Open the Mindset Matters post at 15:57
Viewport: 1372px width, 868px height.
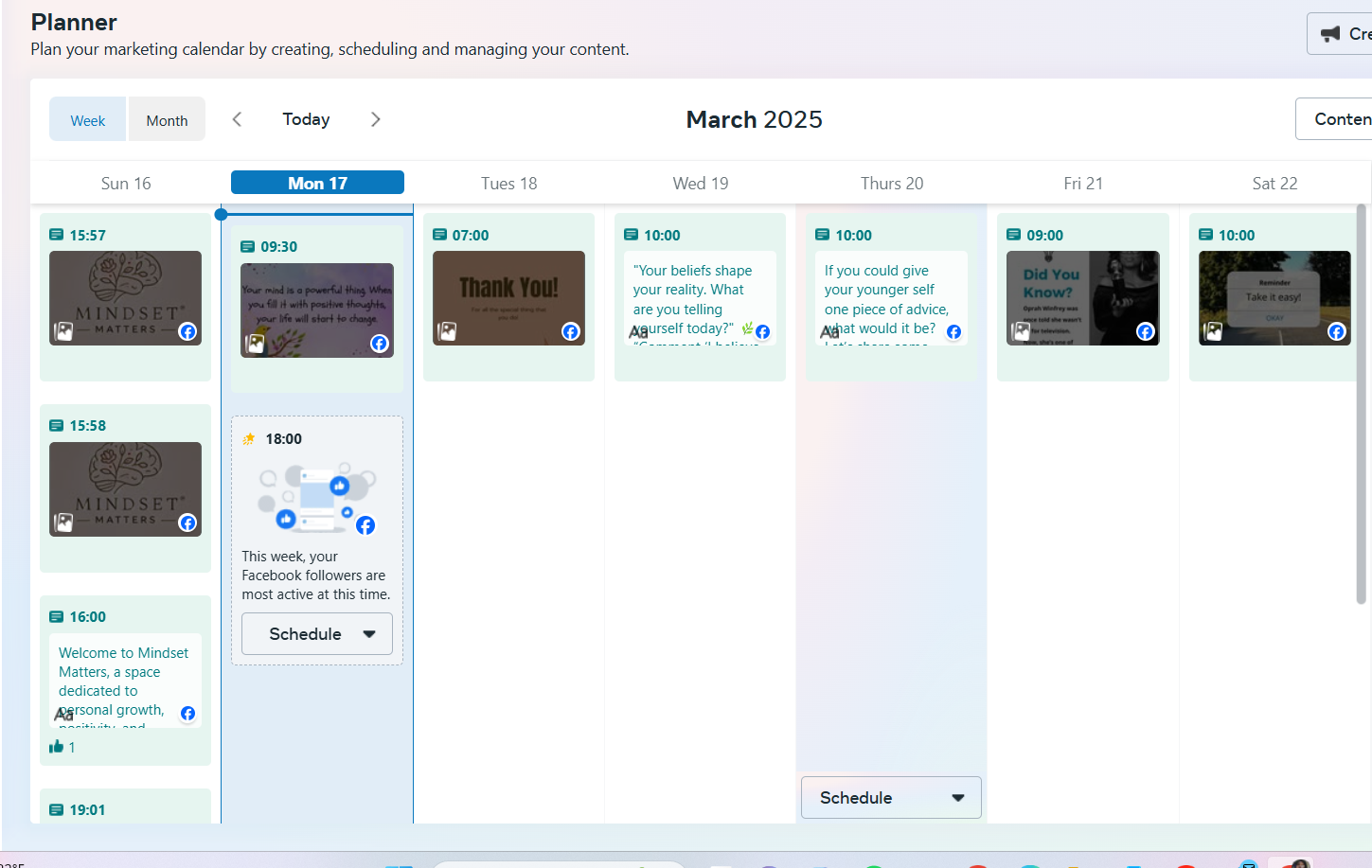coord(125,297)
